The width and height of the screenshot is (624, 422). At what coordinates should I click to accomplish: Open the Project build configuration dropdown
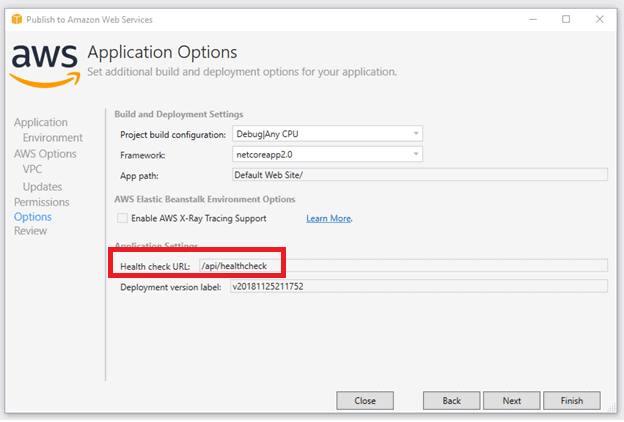(327, 134)
